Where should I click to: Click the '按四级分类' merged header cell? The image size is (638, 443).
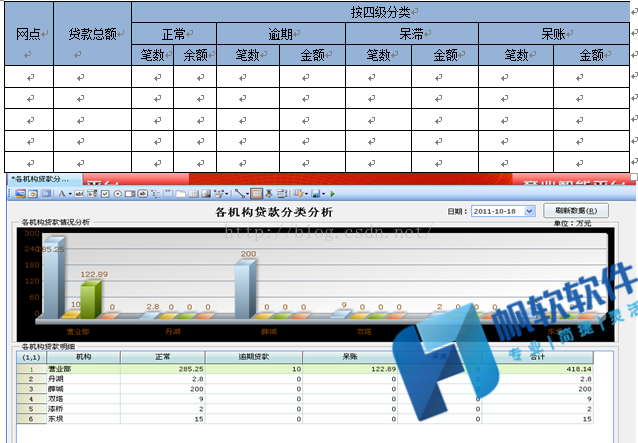click(x=380, y=12)
